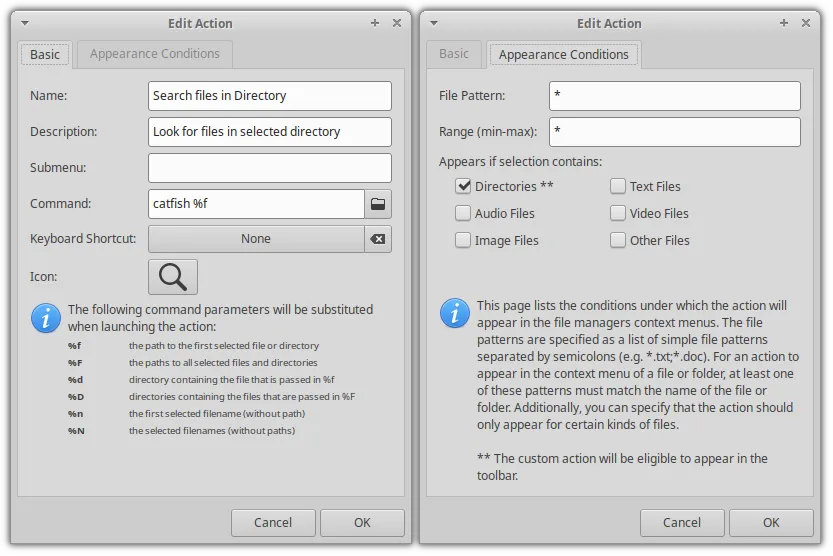Viewport: 833px width, 556px height.
Task: Open window menu arrow of the Appearance Conditions dialog
Action: click(x=434, y=23)
